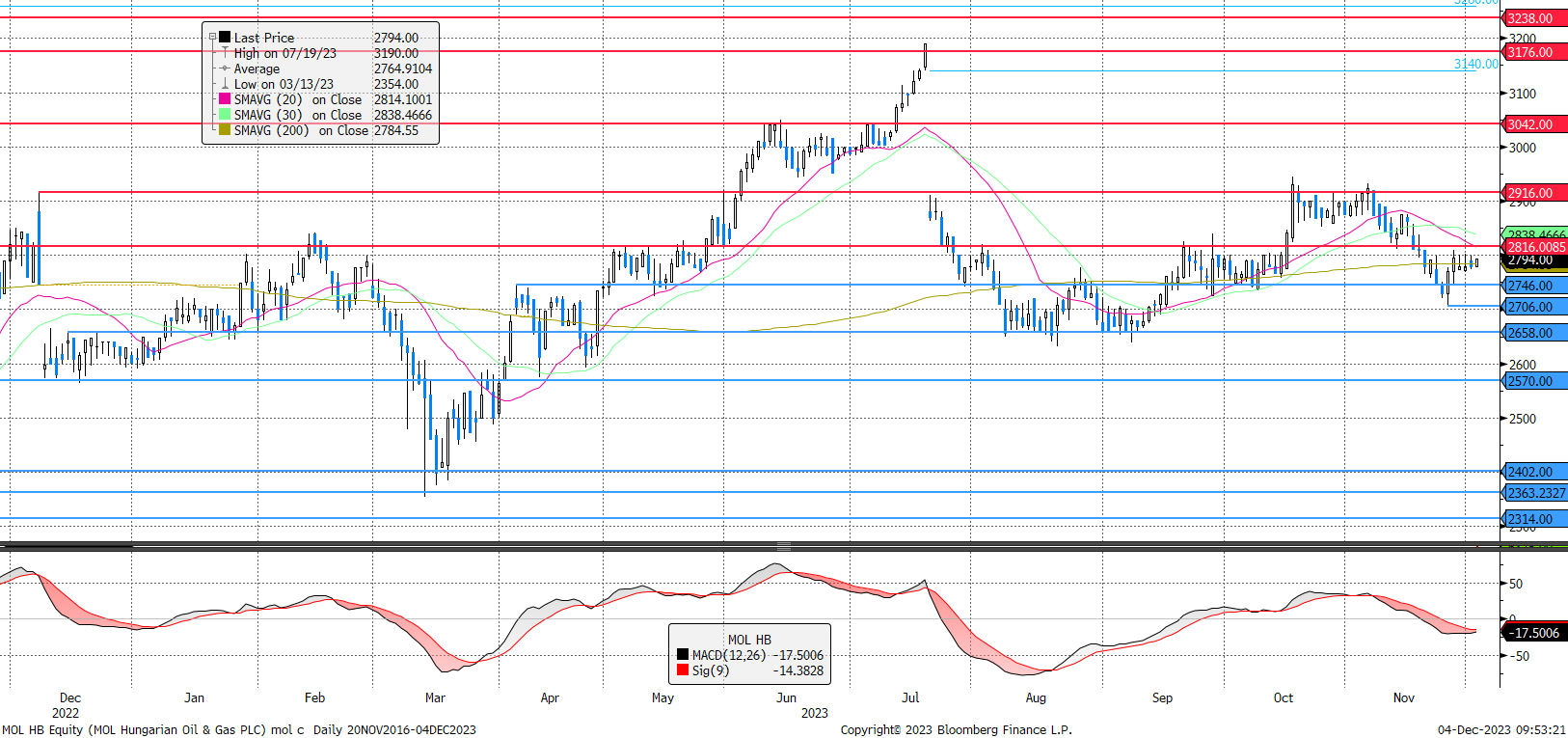The height and width of the screenshot is (738, 1568).
Task: Click the Oct month label on time axis
Action: [x=1283, y=697]
